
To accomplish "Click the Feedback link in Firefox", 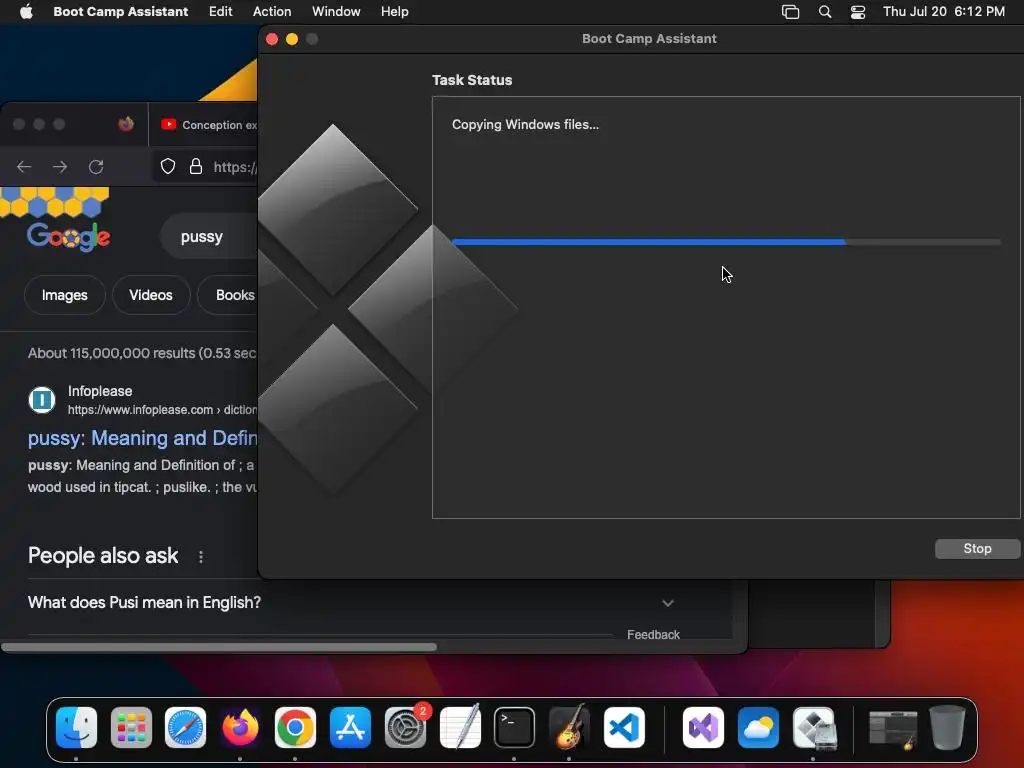I will (653, 635).
